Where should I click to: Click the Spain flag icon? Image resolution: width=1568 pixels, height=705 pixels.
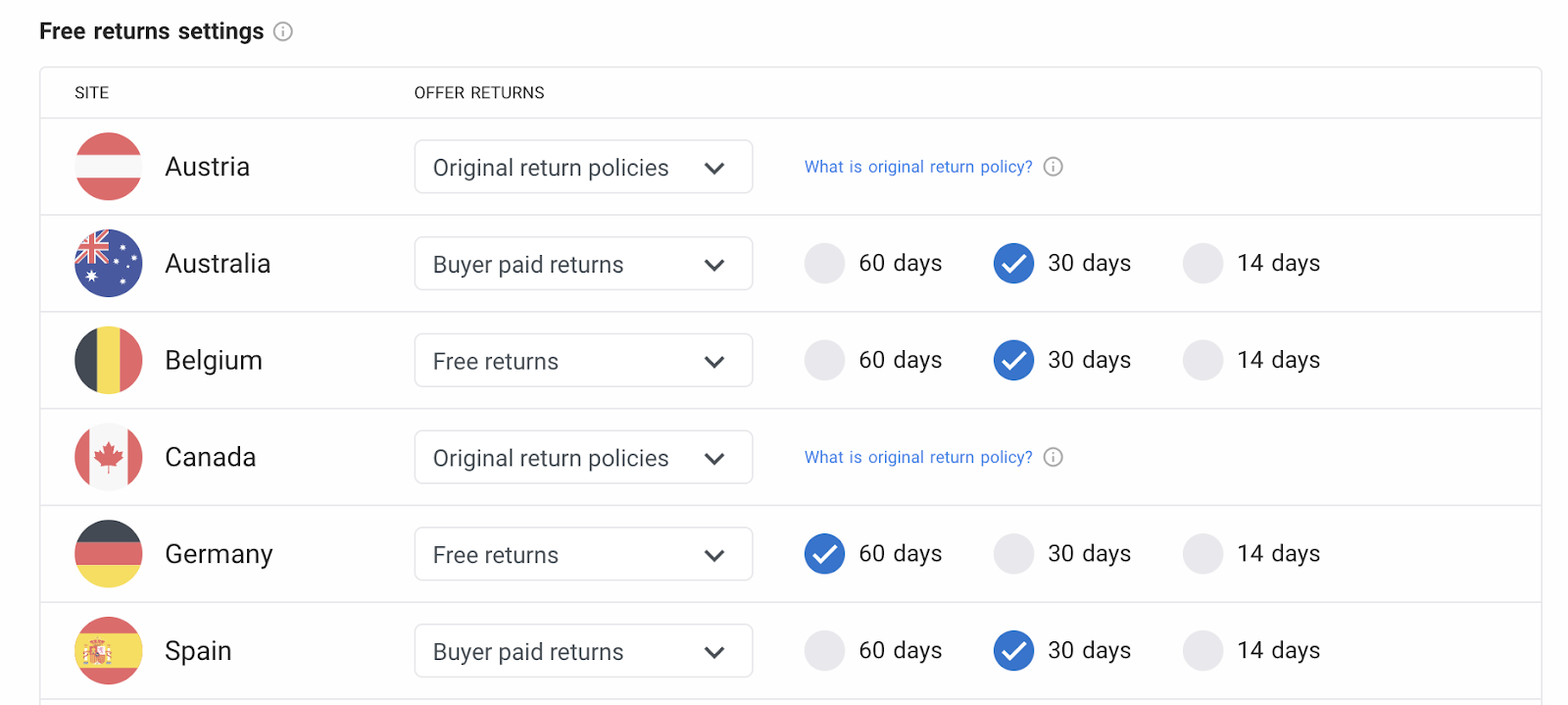pos(109,650)
